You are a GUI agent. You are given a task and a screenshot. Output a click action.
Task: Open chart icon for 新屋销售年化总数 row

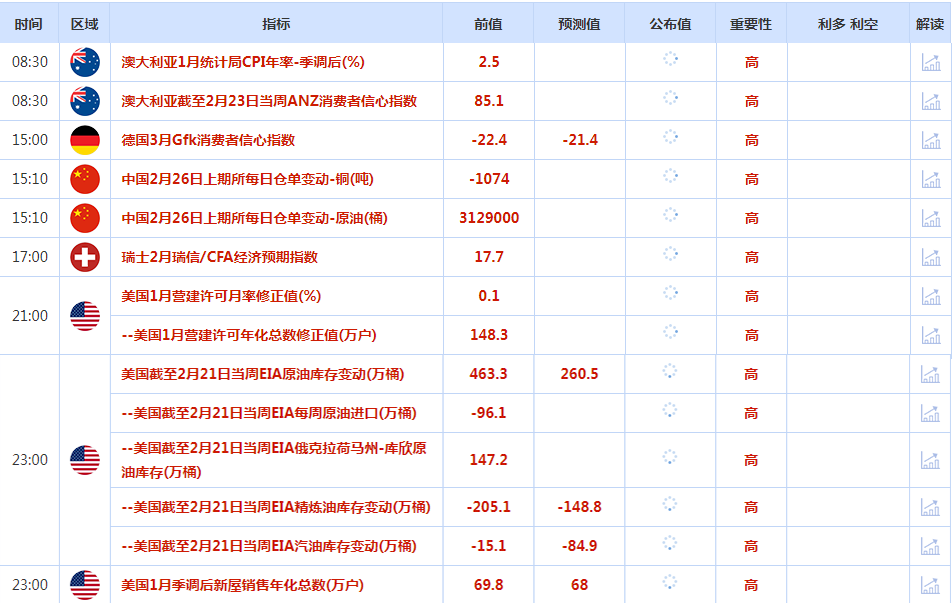(x=930, y=585)
